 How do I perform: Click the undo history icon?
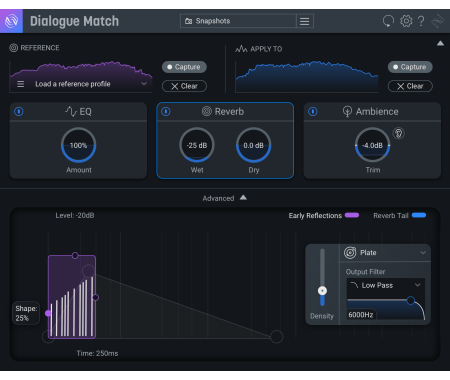pos(388,21)
